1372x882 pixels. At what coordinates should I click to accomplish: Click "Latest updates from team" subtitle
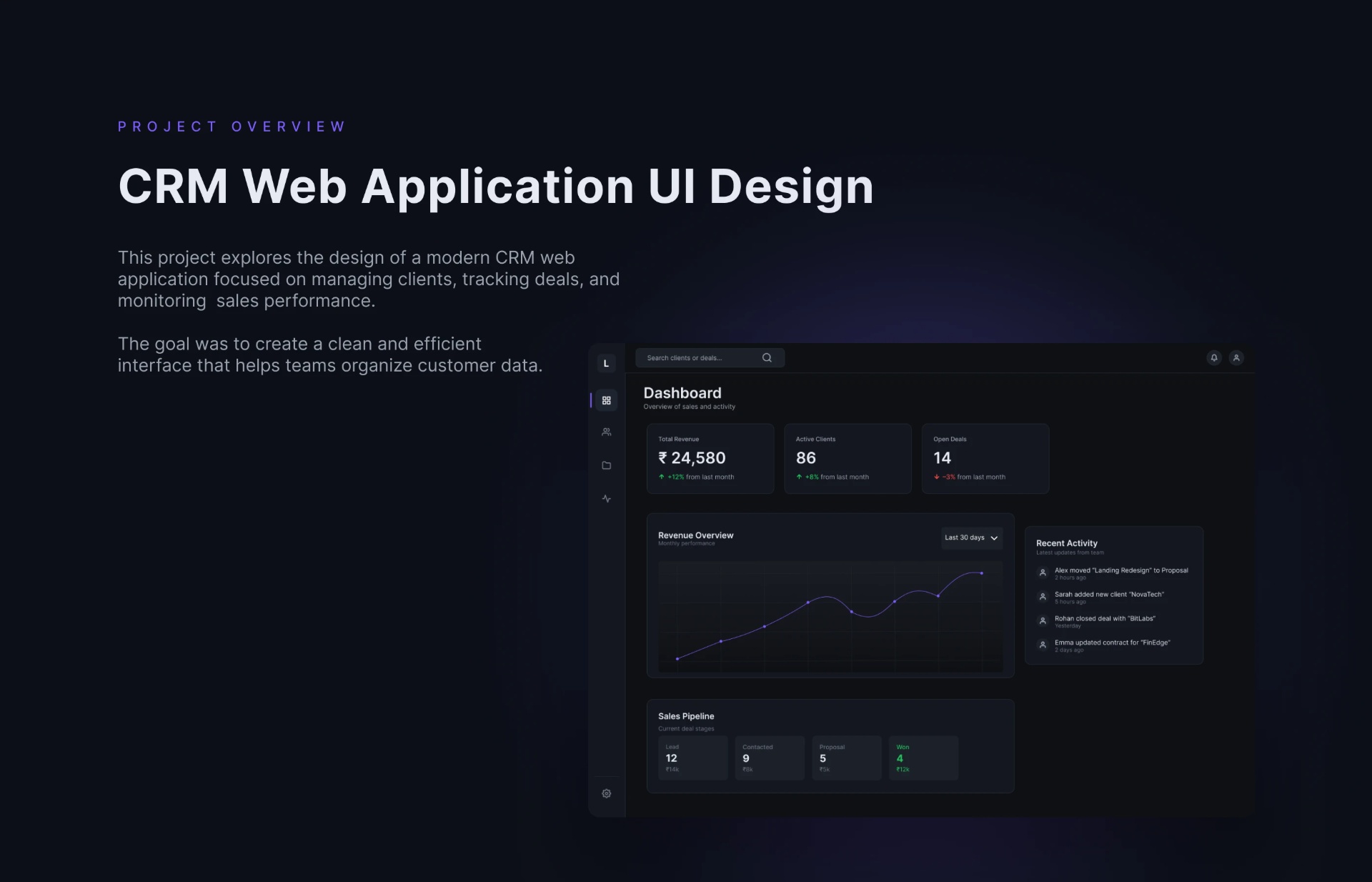(x=1070, y=553)
